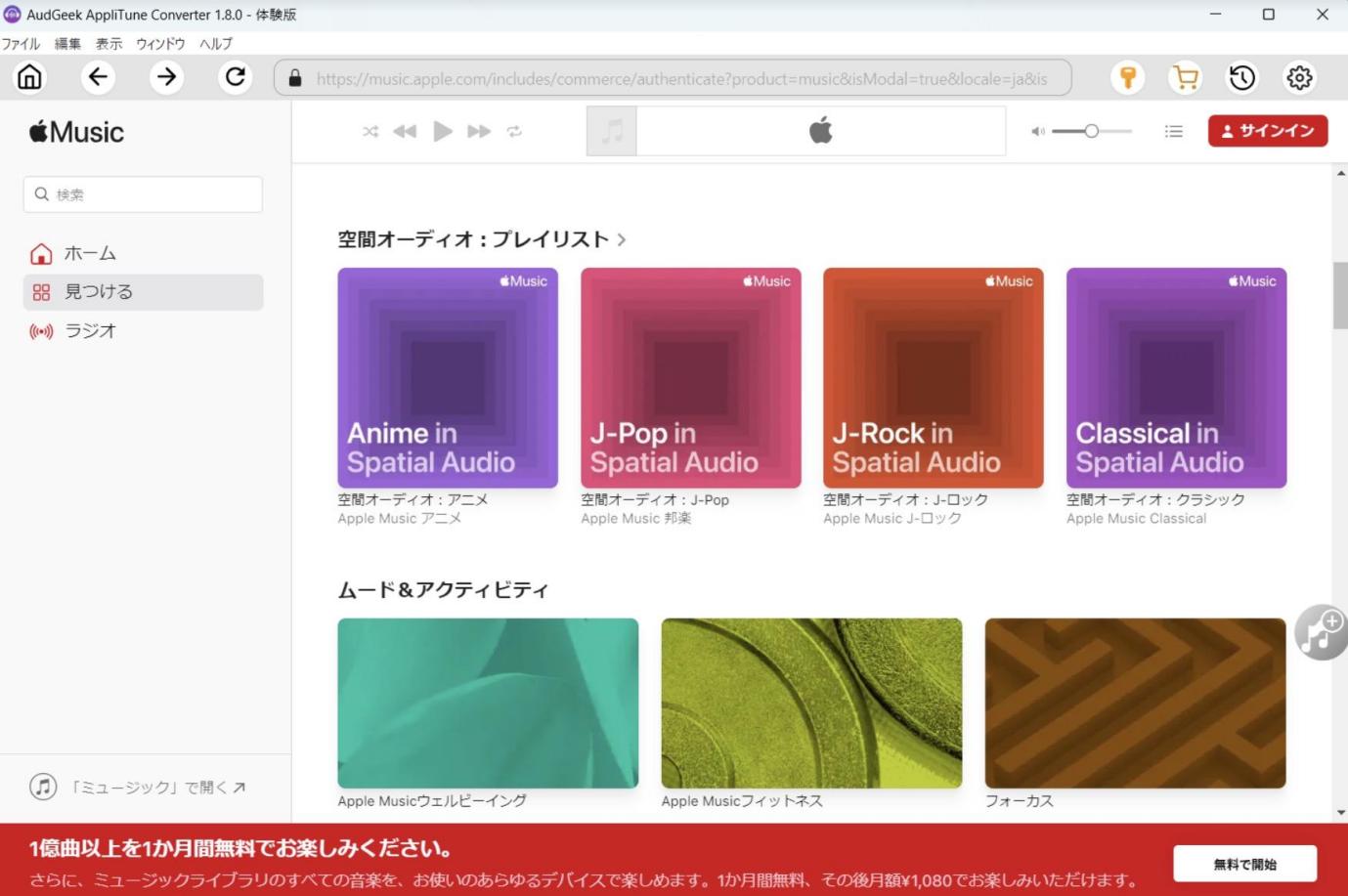
Task: Navigate back with the left arrow button
Action: (x=98, y=77)
